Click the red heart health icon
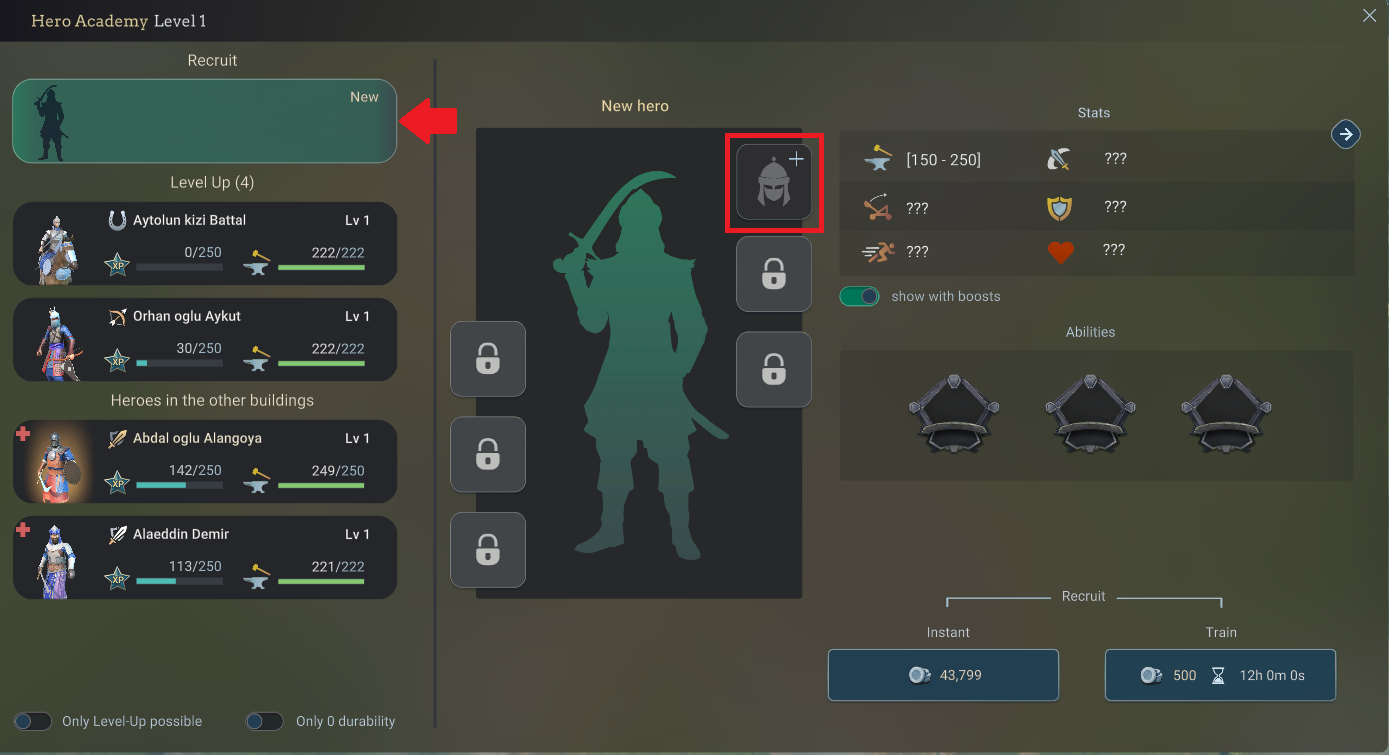 1060,253
